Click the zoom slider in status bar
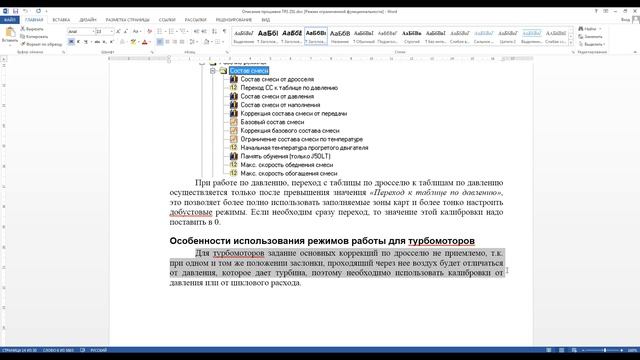Image resolution: width=640 pixels, height=360 pixels. coord(604,350)
